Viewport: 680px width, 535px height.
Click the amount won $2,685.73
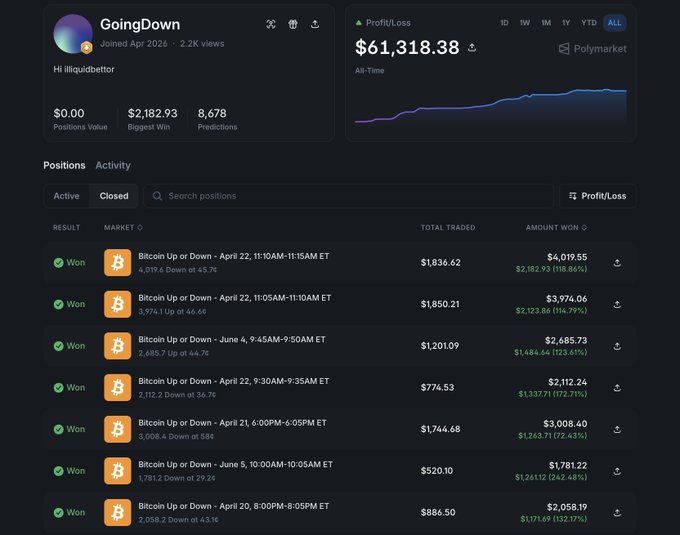click(x=566, y=340)
